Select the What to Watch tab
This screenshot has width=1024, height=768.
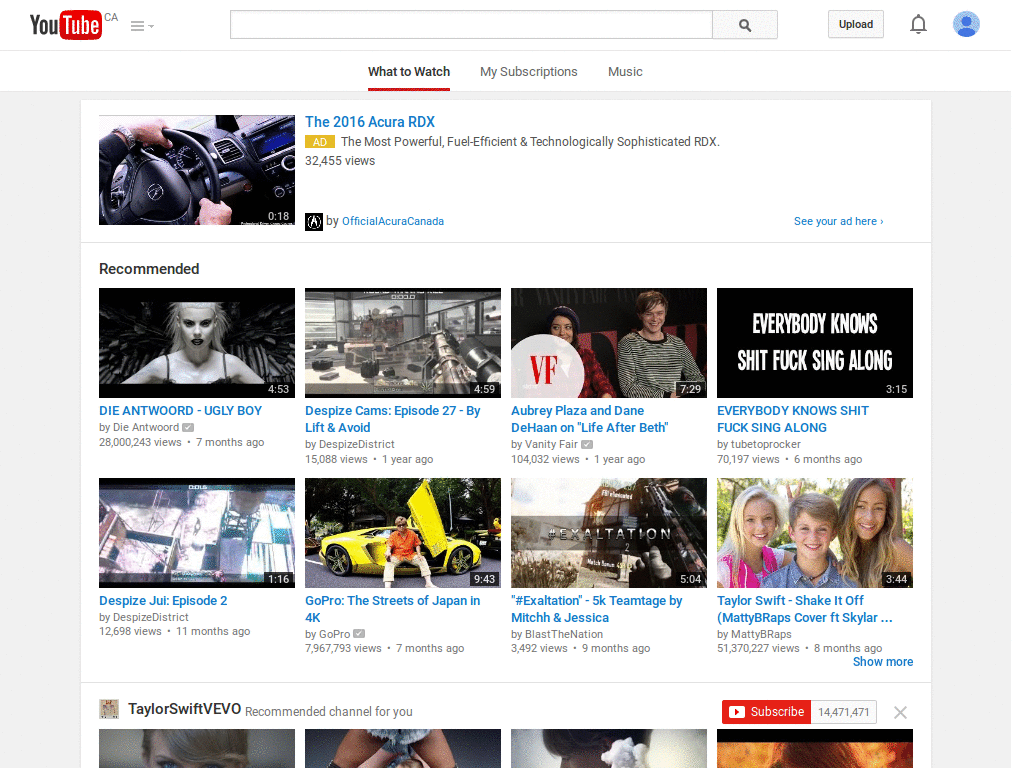tap(409, 72)
